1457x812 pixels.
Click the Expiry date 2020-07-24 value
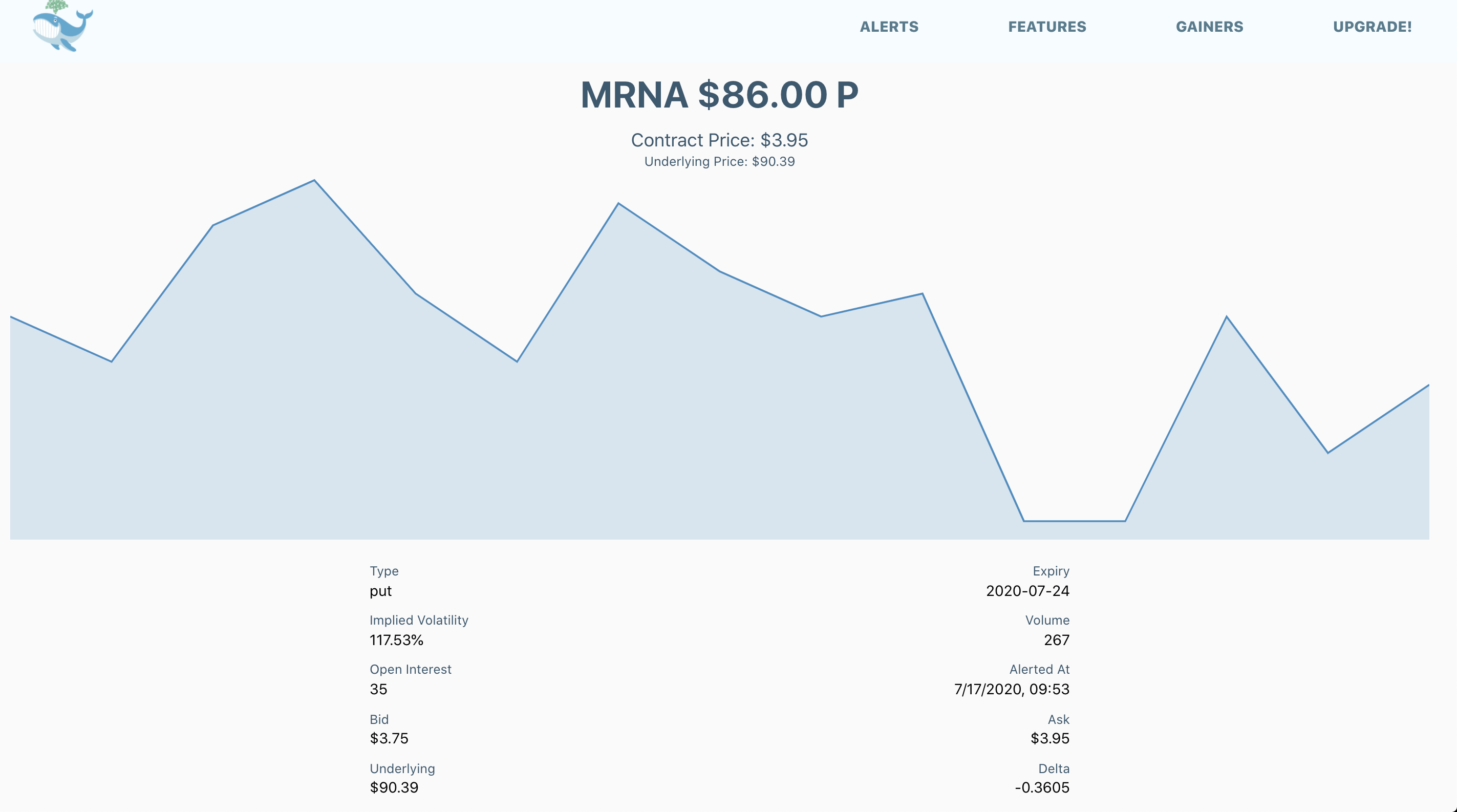coord(1027,591)
